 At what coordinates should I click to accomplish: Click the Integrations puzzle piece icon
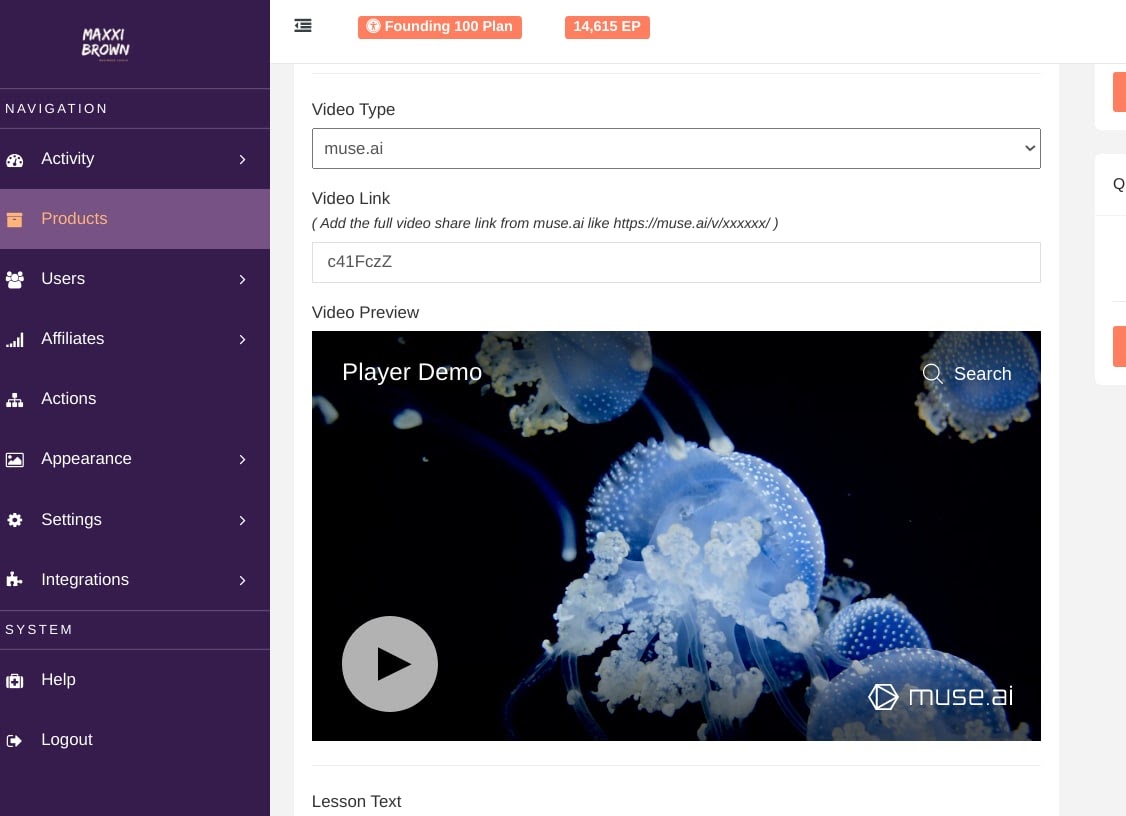click(x=15, y=580)
